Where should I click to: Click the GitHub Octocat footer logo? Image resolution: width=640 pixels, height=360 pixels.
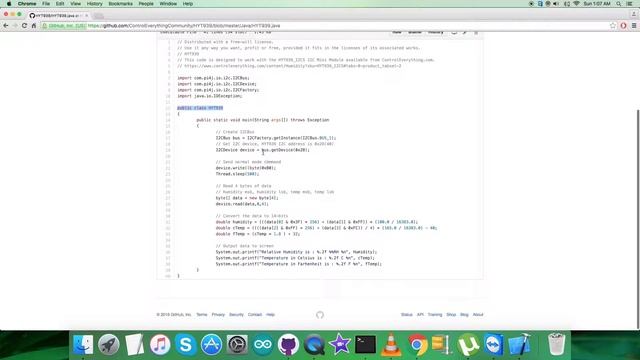point(320,315)
